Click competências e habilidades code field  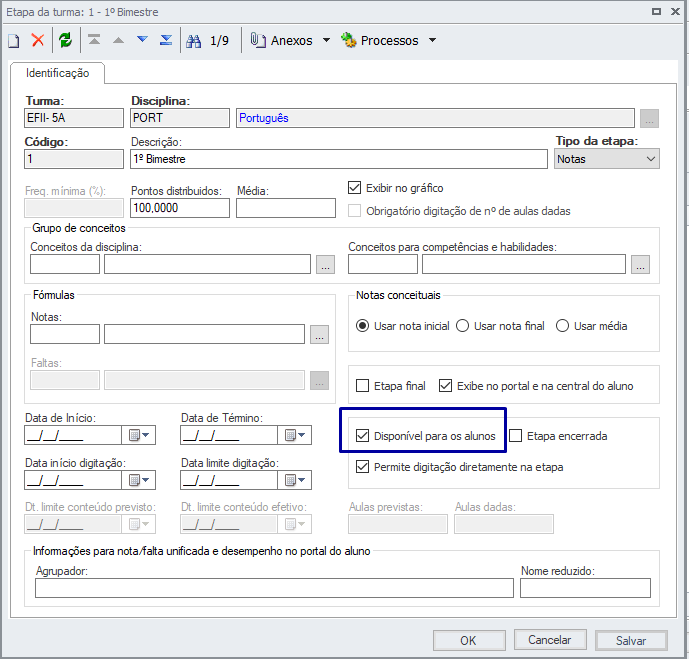(383, 264)
